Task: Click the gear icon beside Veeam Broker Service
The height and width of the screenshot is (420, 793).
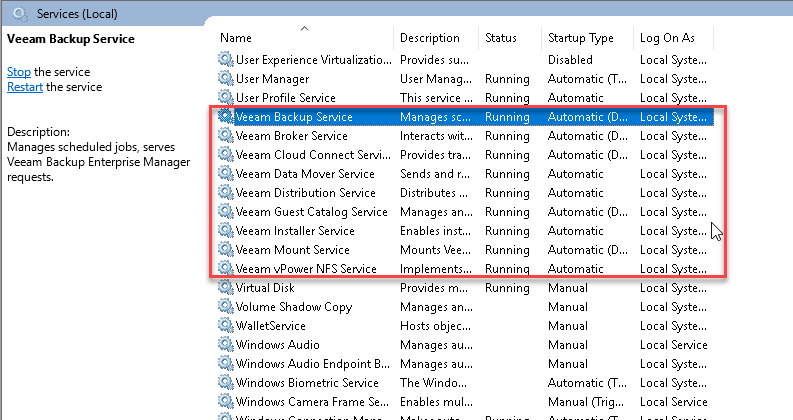Action: click(x=225, y=136)
